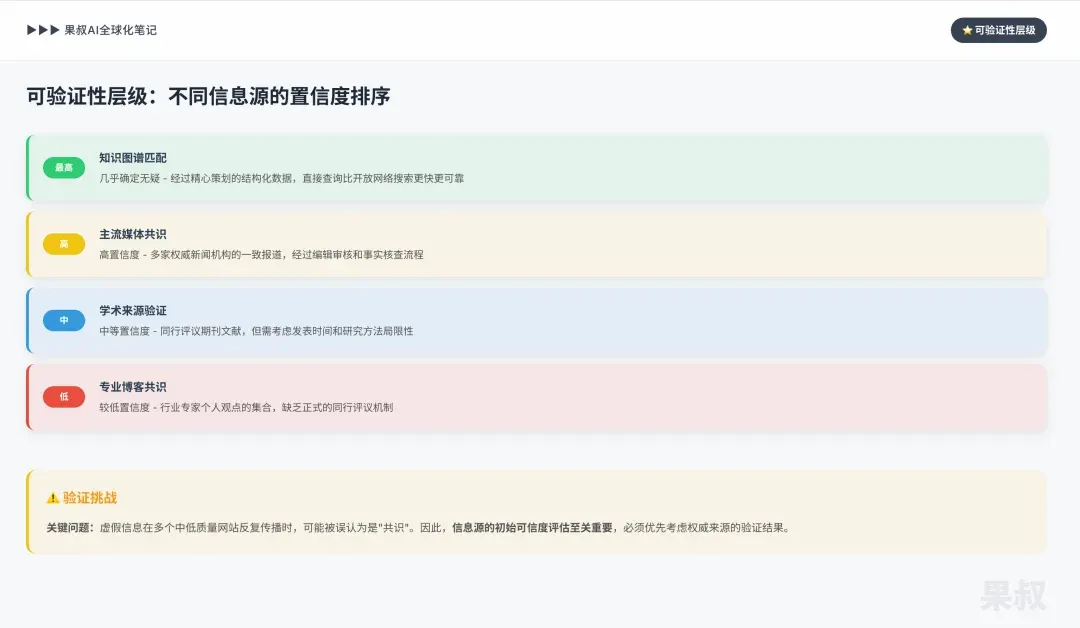Viewport: 1080px width, 628px height.
Task: Click the 果叔 watermark in bottom corner
Action: [1013, 595]
